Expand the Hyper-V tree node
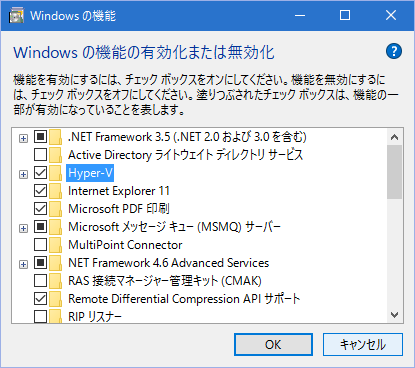Image resolution: width=415 pixels, height=368 pixels. click(x=23, y=174)
